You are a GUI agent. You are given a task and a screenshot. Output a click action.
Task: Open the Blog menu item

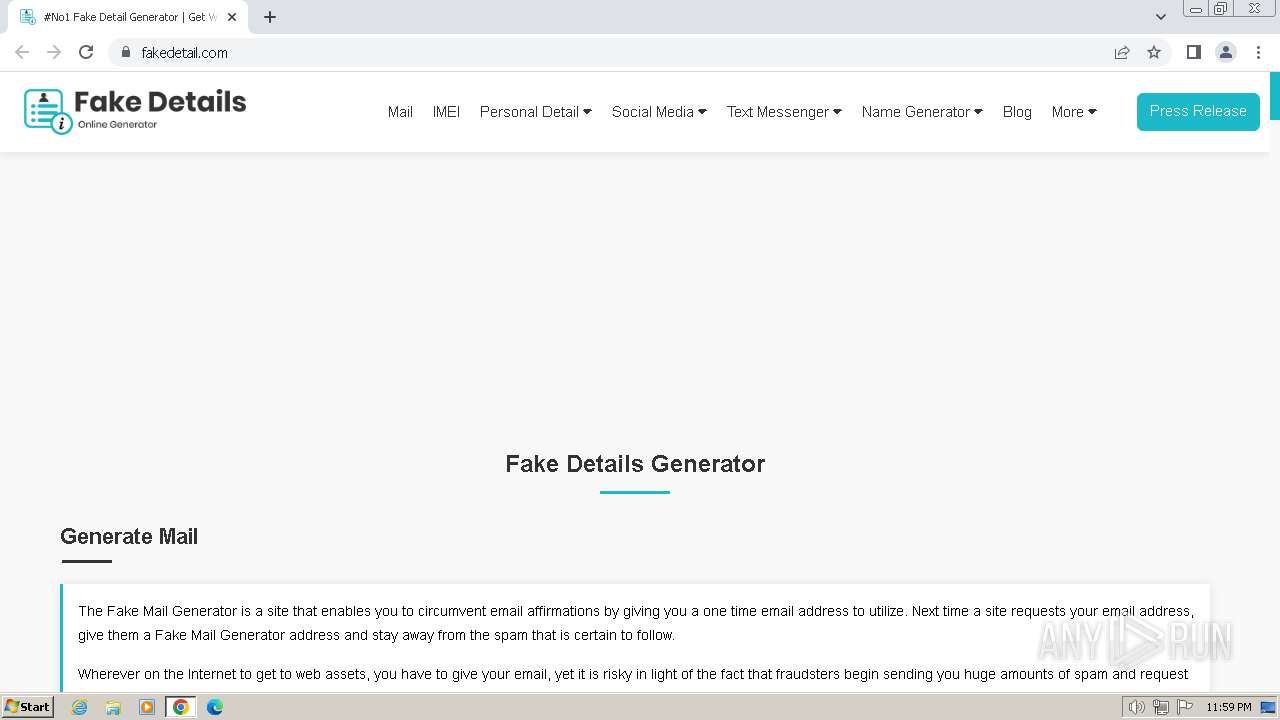coord(1017,112)
